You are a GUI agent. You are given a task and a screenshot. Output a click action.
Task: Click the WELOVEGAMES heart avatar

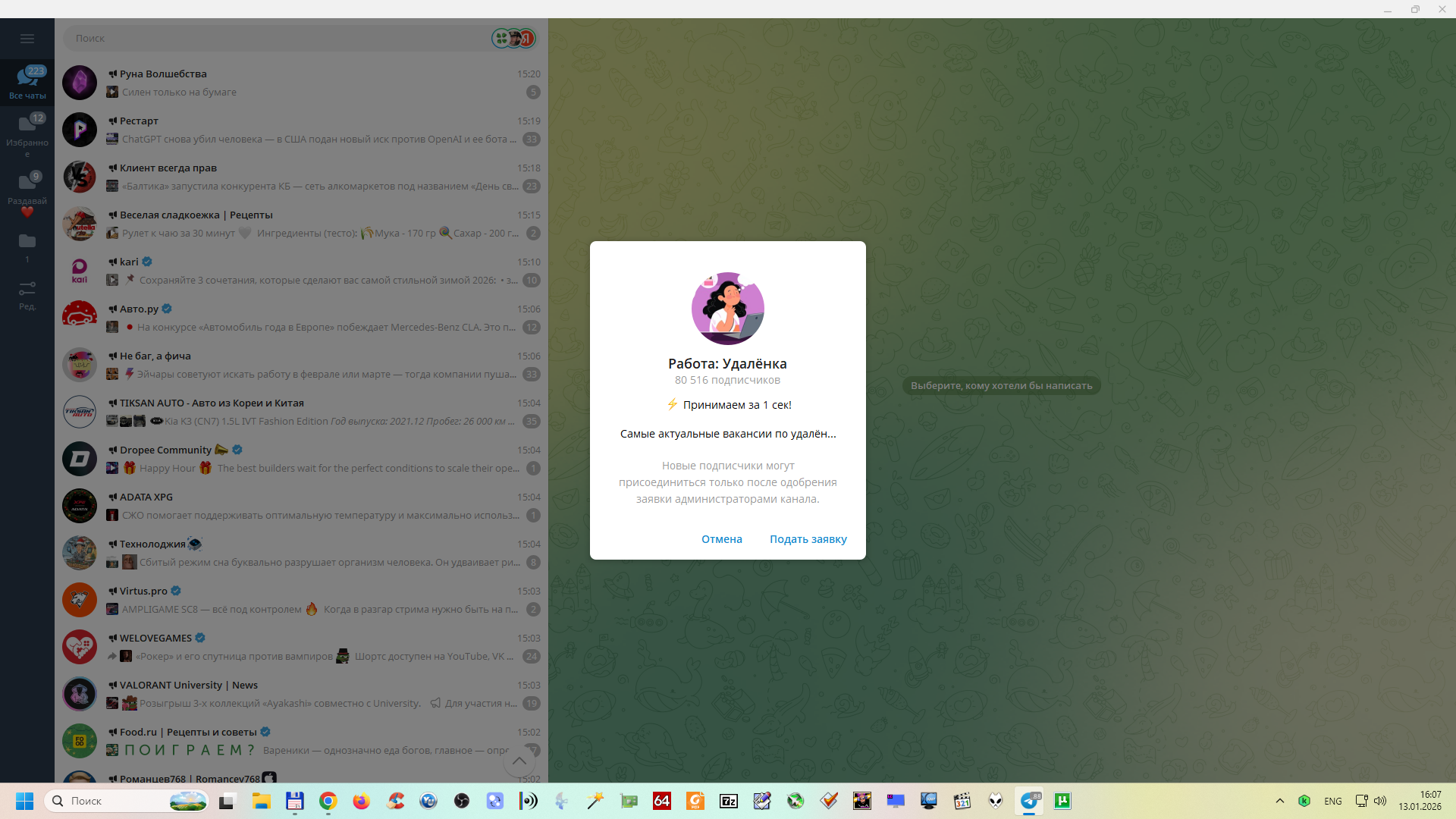(x=80, y=647)
